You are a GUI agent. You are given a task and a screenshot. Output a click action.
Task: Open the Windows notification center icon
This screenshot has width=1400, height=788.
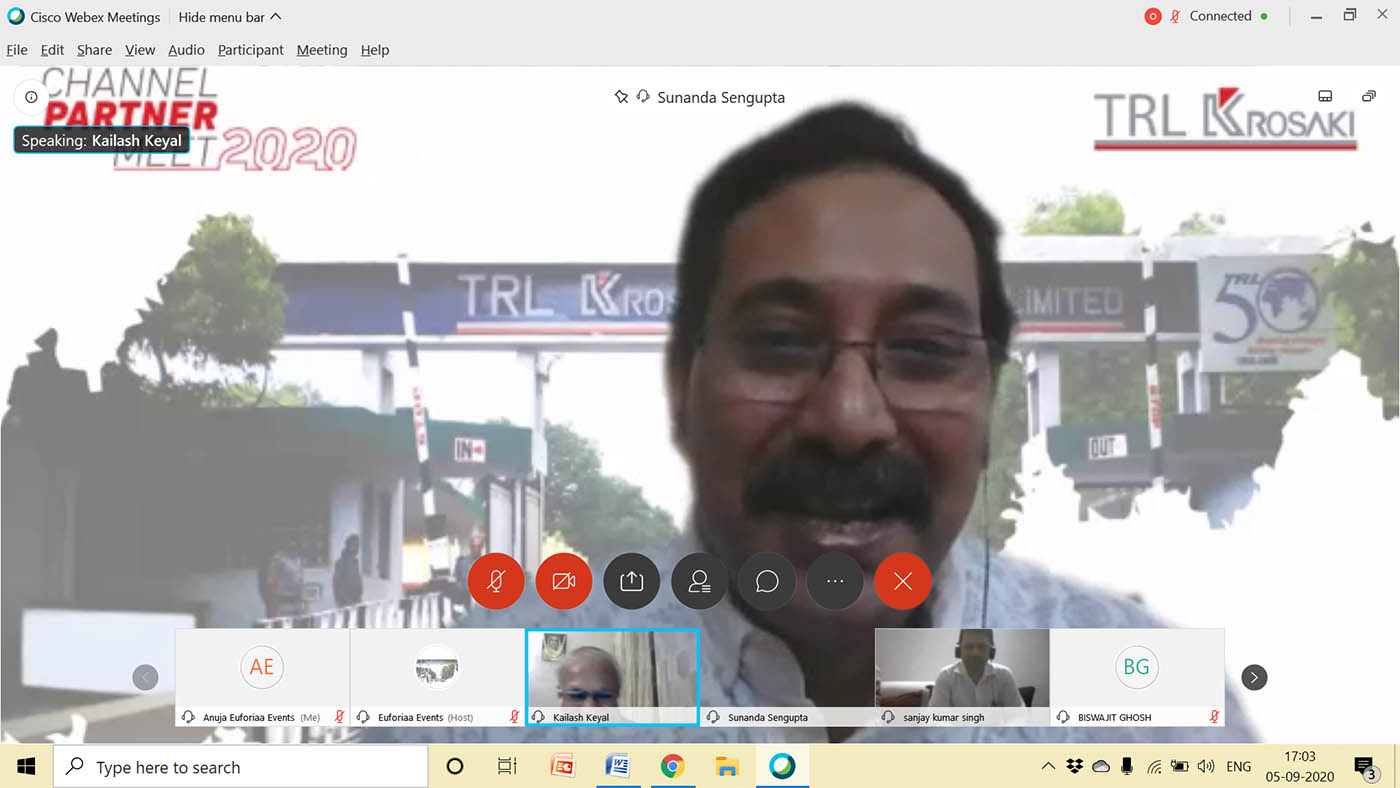pyautogui.click(x=1366, y=767)
